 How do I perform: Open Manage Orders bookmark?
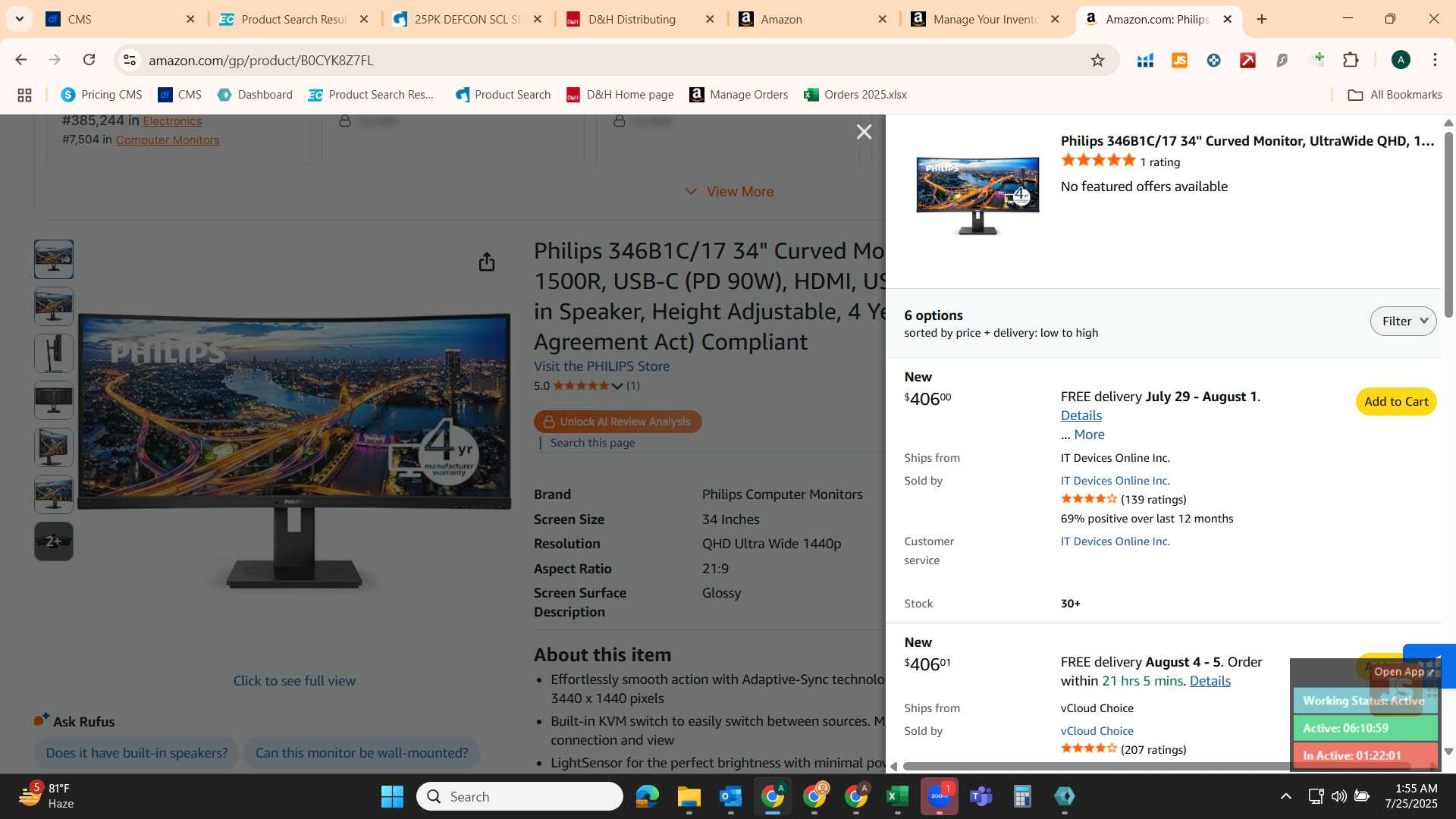[739, 95]
